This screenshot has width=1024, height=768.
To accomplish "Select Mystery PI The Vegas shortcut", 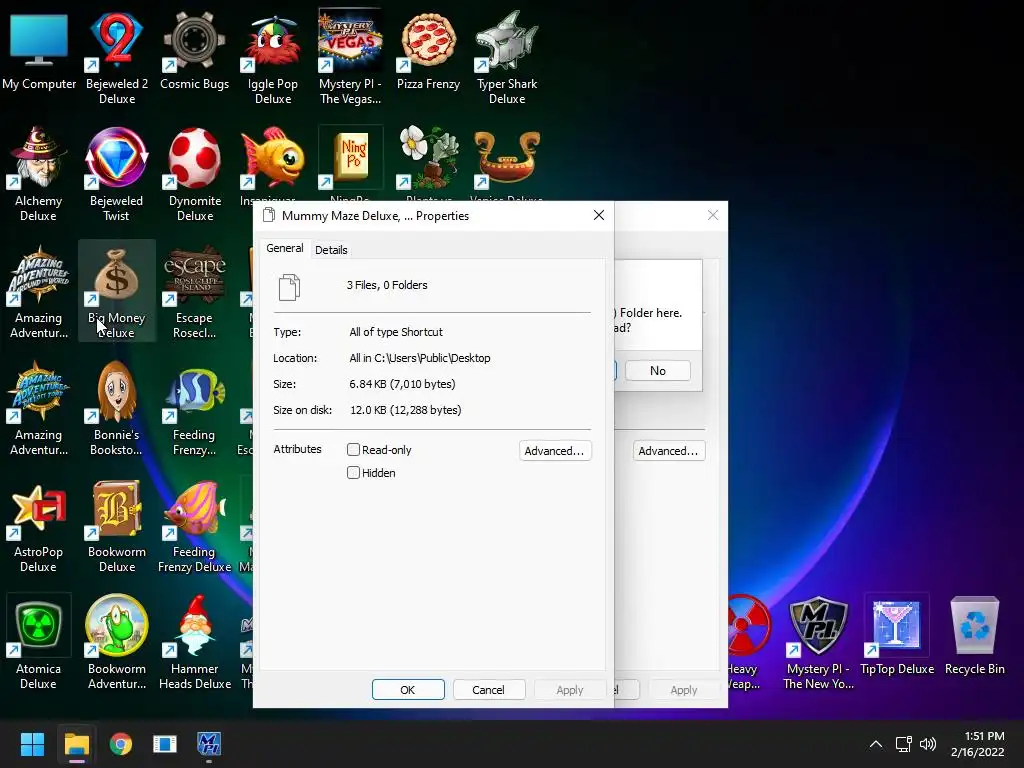I will [351, 57].
